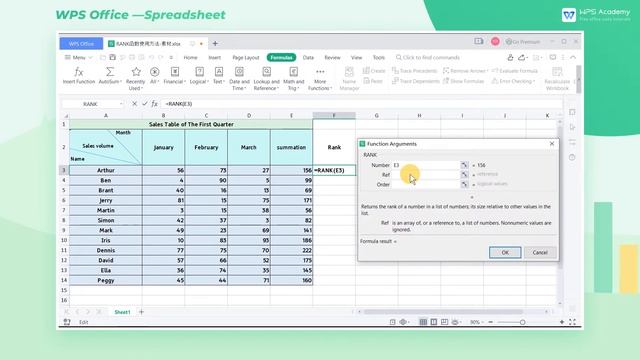The width and height of the screenshot is (640, 360).
Task: Click the user avatar icon
Action: click(495, 42)
